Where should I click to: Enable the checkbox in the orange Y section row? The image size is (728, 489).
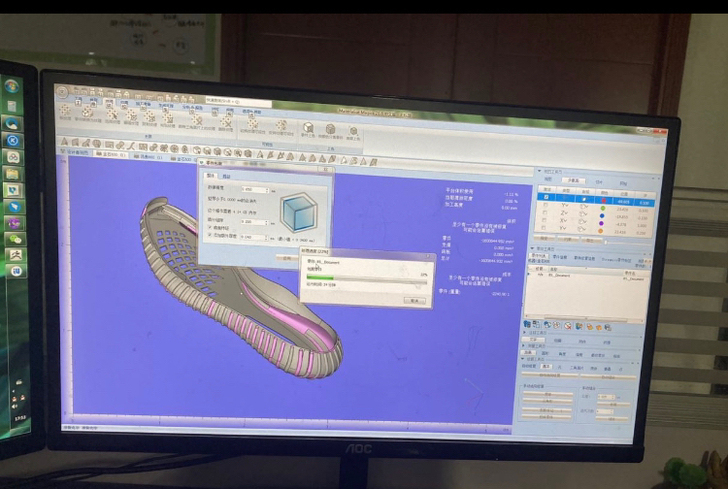click(x=544, y=228)
